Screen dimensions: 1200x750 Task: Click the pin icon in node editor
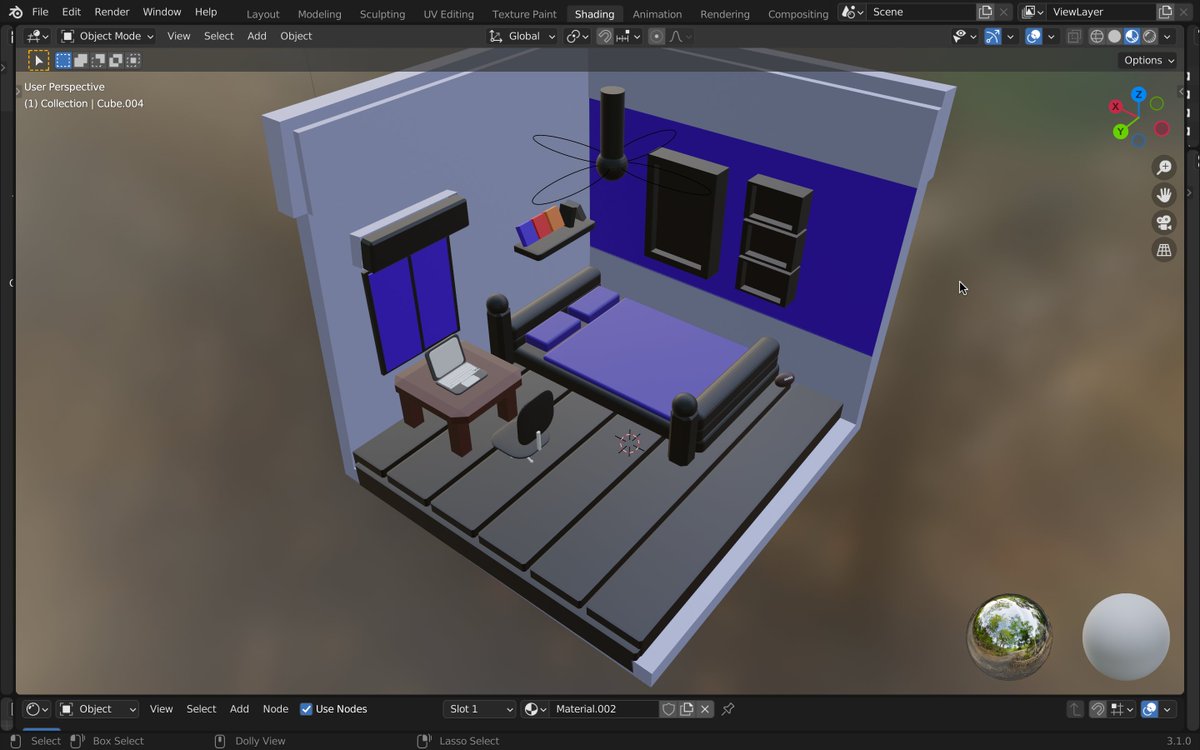tap(728, 709)
